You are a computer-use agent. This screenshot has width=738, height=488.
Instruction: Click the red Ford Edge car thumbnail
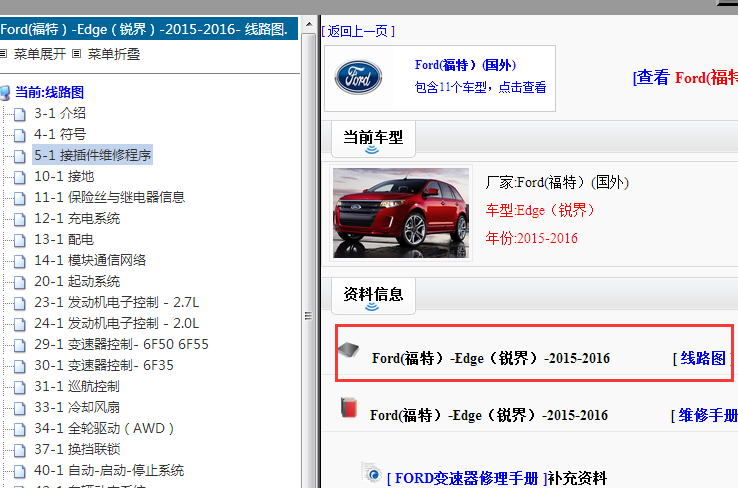[x=401, y=213]
